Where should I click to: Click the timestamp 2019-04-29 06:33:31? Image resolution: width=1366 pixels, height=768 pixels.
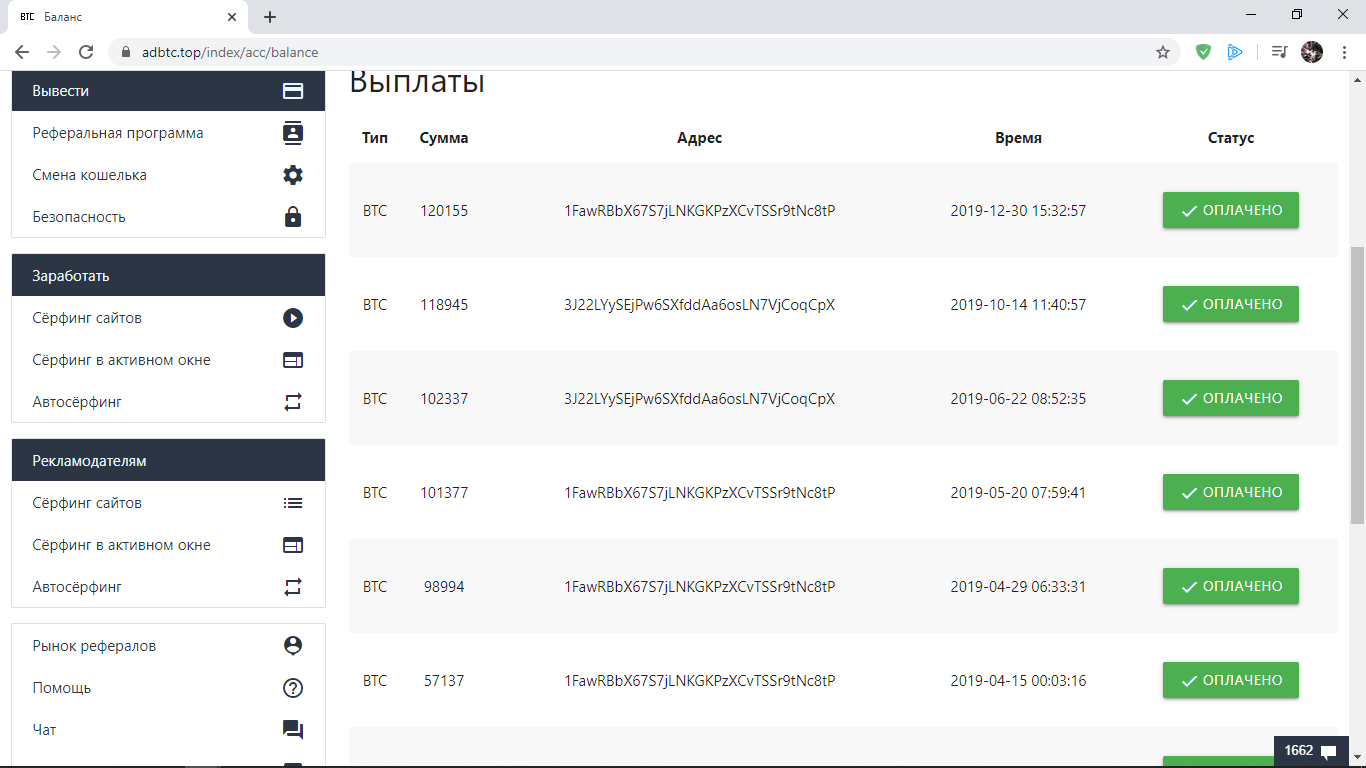click(x=1018, y=587)
